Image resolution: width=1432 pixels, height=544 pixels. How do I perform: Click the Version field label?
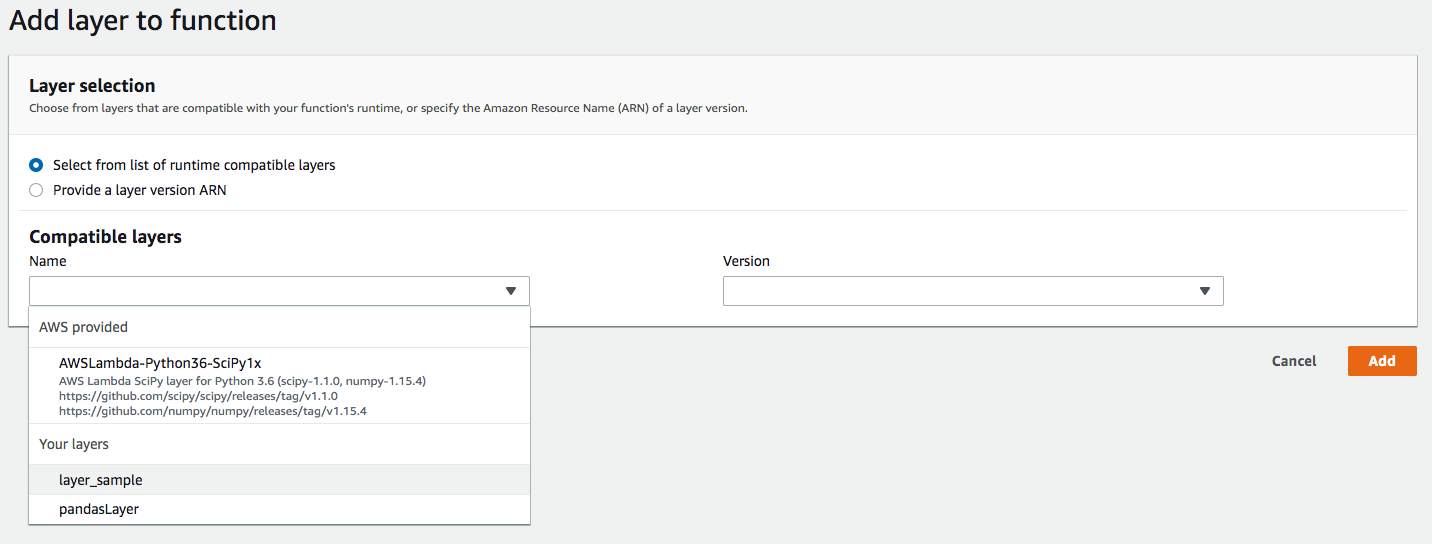(x=746, y=261)
